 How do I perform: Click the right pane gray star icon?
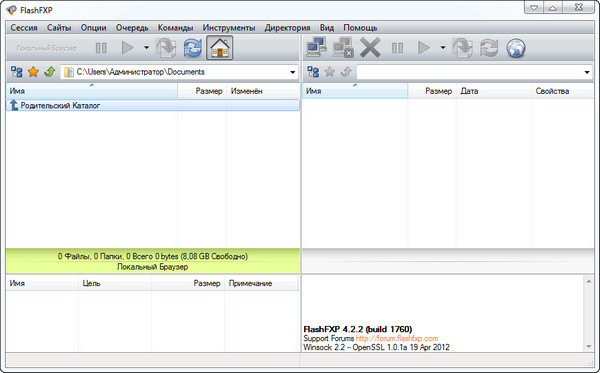[329, 72]
